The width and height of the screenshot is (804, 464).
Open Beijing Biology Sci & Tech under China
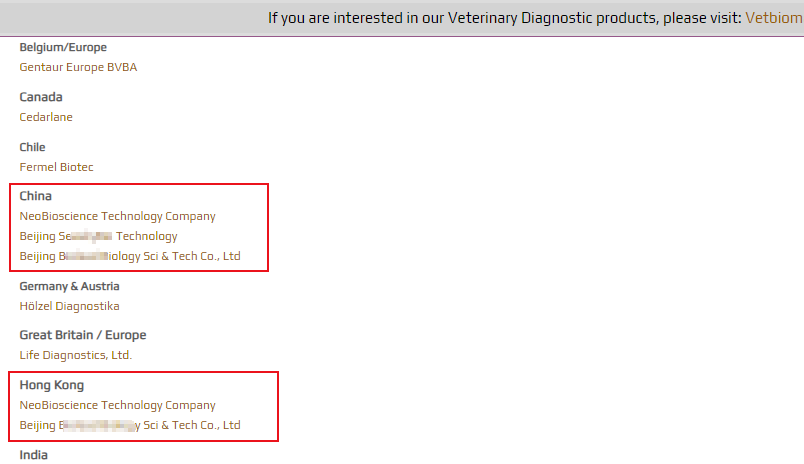pos(130,256)
